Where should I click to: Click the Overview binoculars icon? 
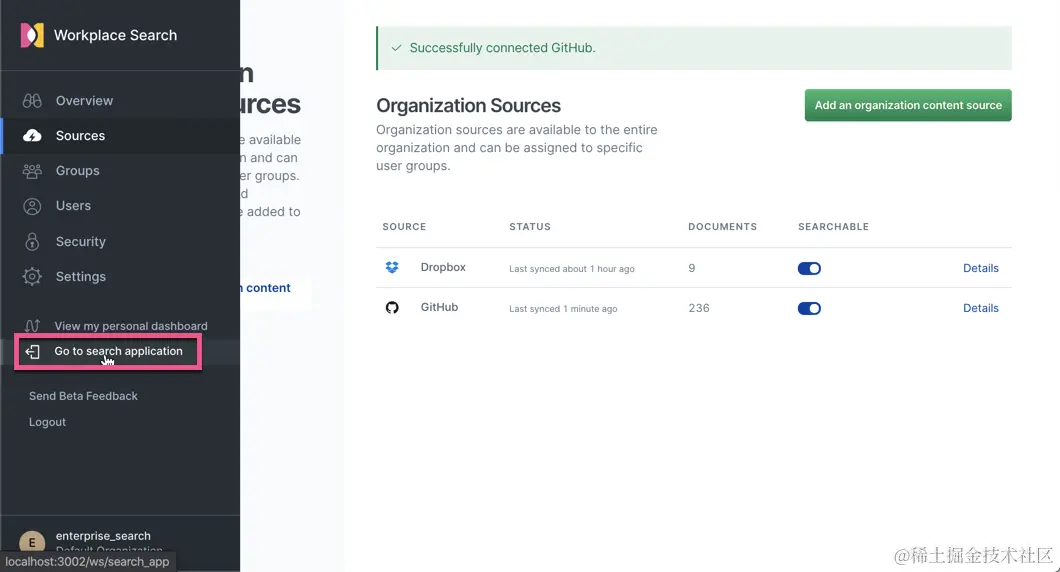tap(32, 101)
